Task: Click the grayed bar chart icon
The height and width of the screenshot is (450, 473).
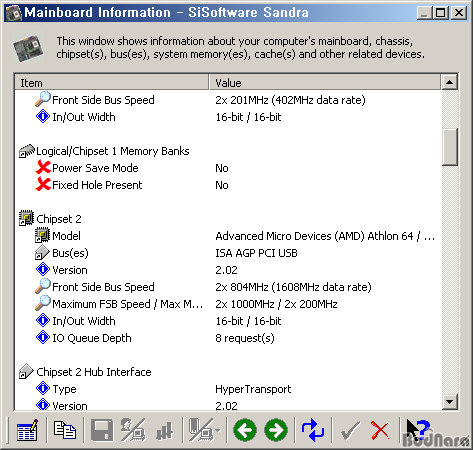Action: coord(165,431)
